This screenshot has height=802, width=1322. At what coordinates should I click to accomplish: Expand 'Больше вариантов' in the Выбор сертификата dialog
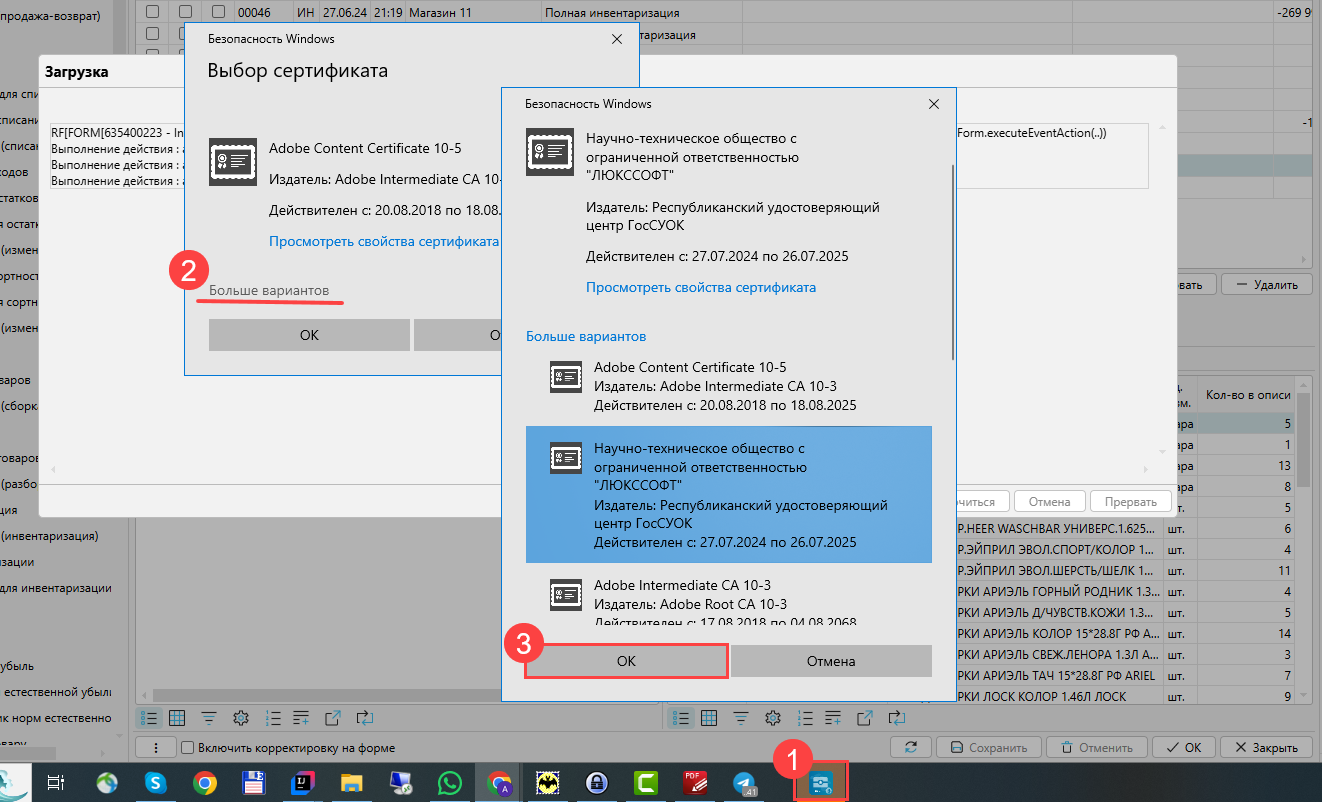[268, 290]
